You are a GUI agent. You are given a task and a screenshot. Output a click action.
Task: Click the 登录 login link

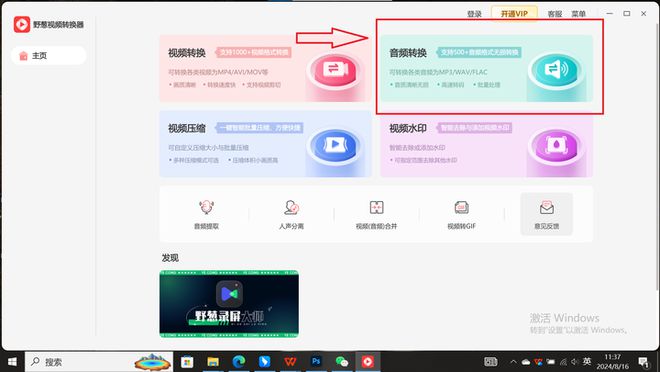click(474, 14)
